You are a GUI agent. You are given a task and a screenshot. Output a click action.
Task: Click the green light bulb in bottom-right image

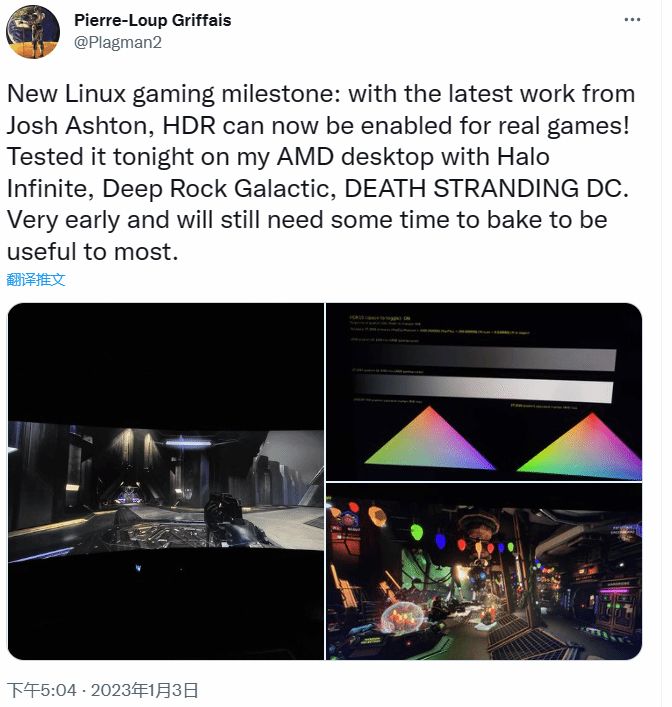coord(417,533)
